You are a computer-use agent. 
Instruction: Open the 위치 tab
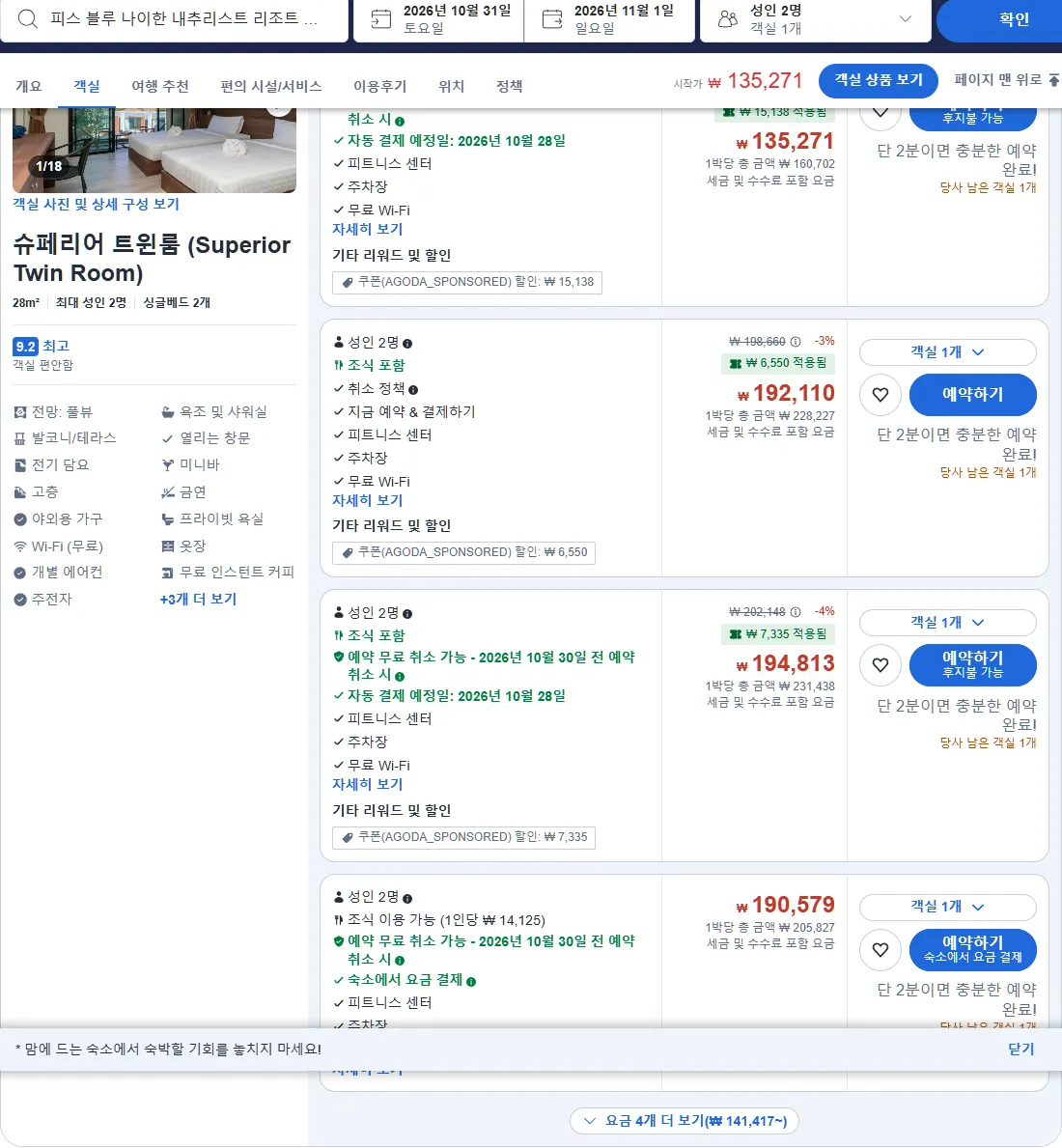click(x=452, y=86)
